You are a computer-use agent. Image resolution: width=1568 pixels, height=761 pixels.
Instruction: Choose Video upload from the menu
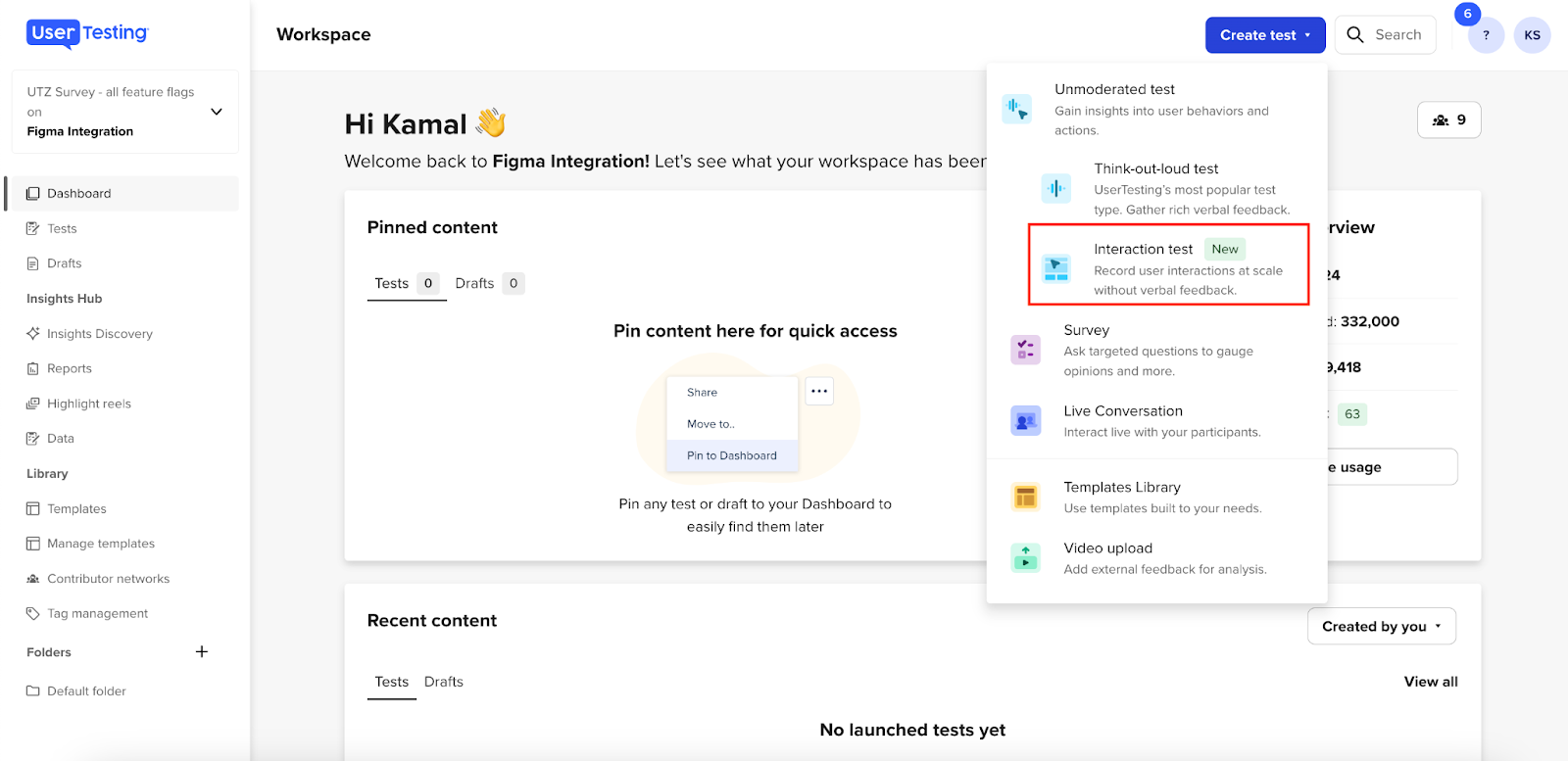pyautogui.click(x=1156, y=558)
